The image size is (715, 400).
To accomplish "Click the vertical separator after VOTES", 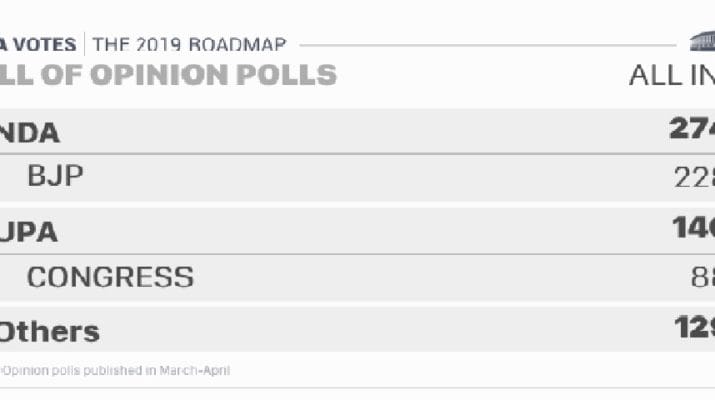I will (x=84, y=44).
